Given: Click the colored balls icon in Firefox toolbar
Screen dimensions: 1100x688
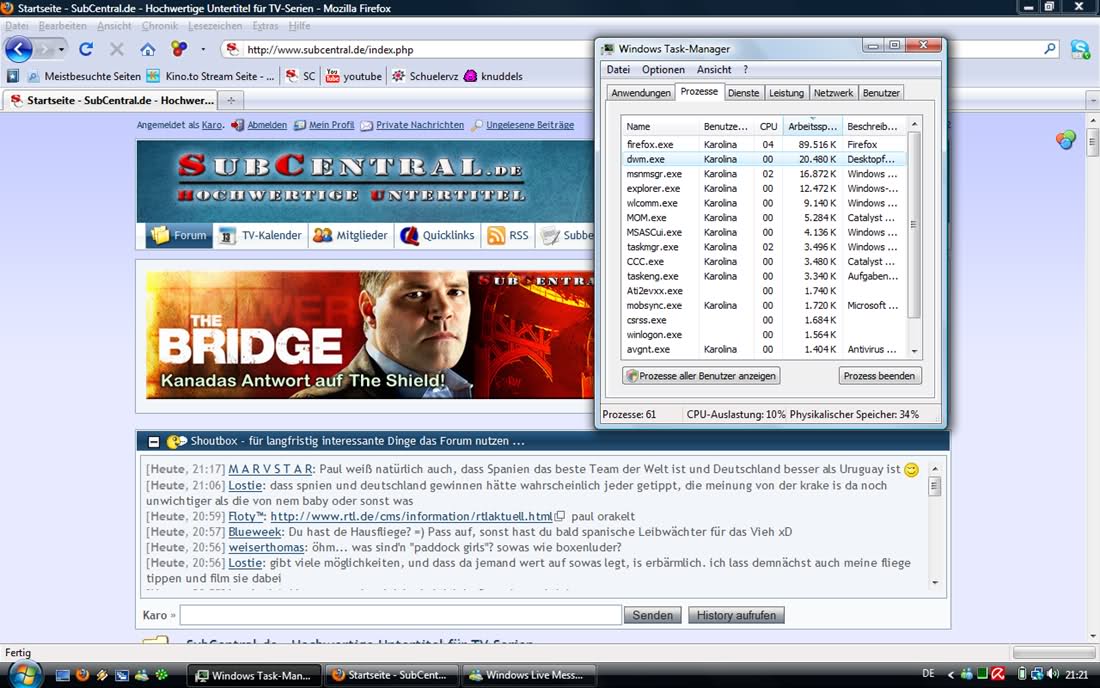Looking at the screenshot, I should pos(179,49).
